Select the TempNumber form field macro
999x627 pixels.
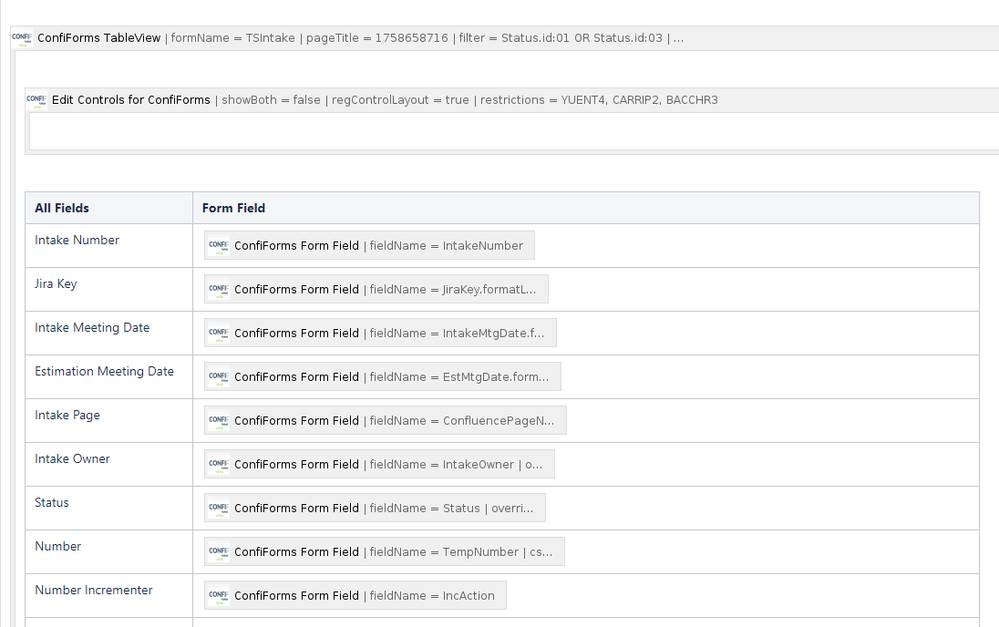(384, 552)
